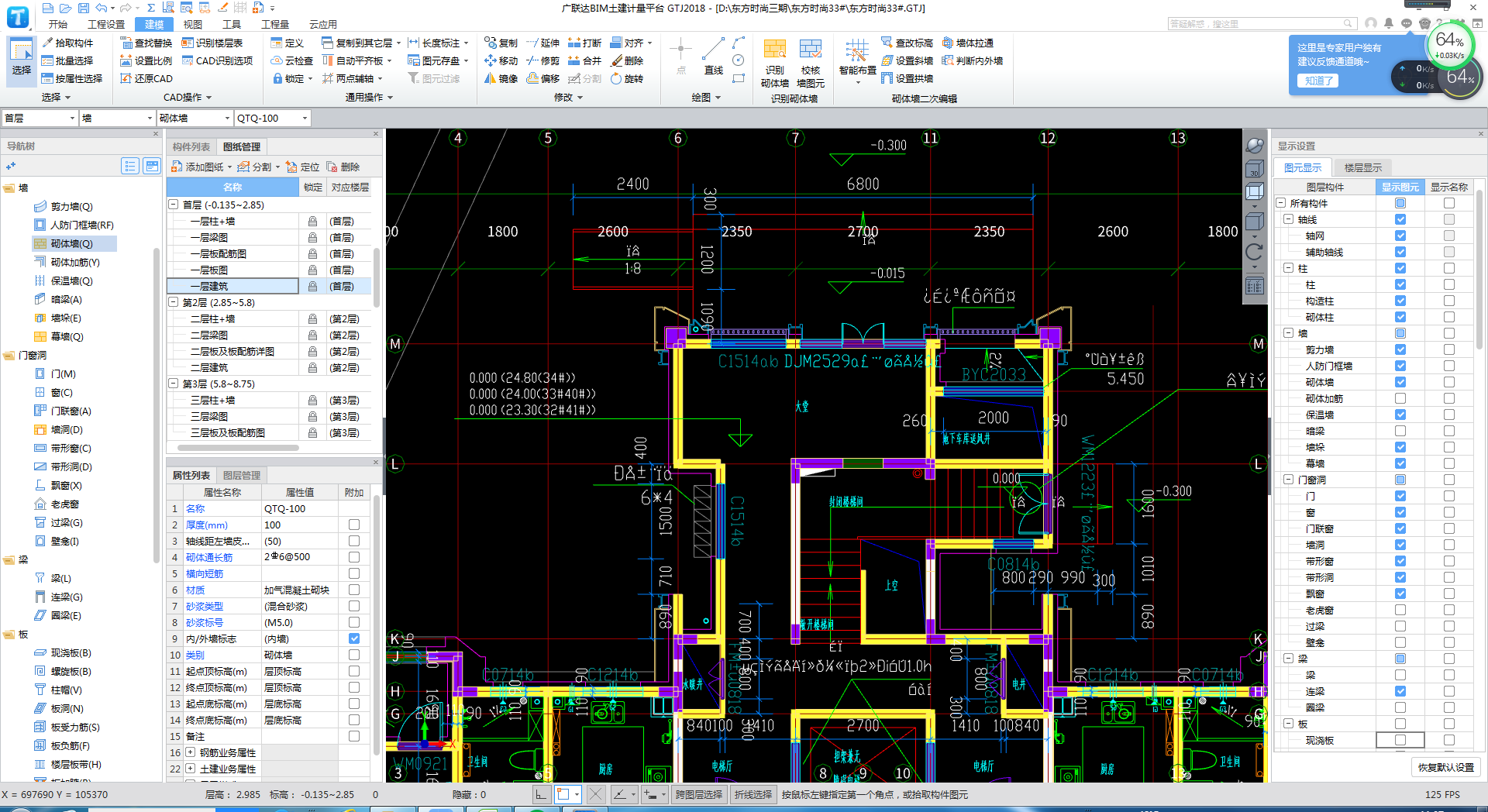
Task: Click the 恢复默认设置 button
Action: (x=1445, y=767)
